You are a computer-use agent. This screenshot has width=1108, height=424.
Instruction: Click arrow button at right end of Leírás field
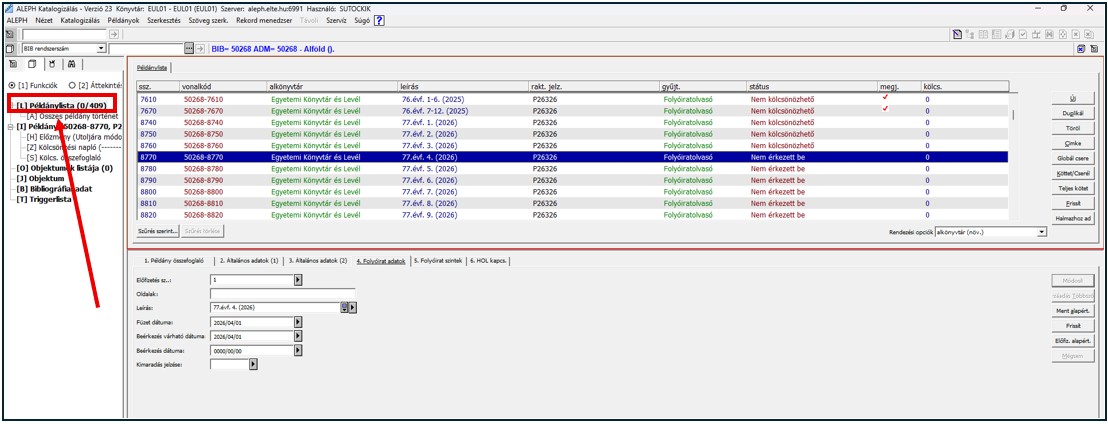[353, 307]
